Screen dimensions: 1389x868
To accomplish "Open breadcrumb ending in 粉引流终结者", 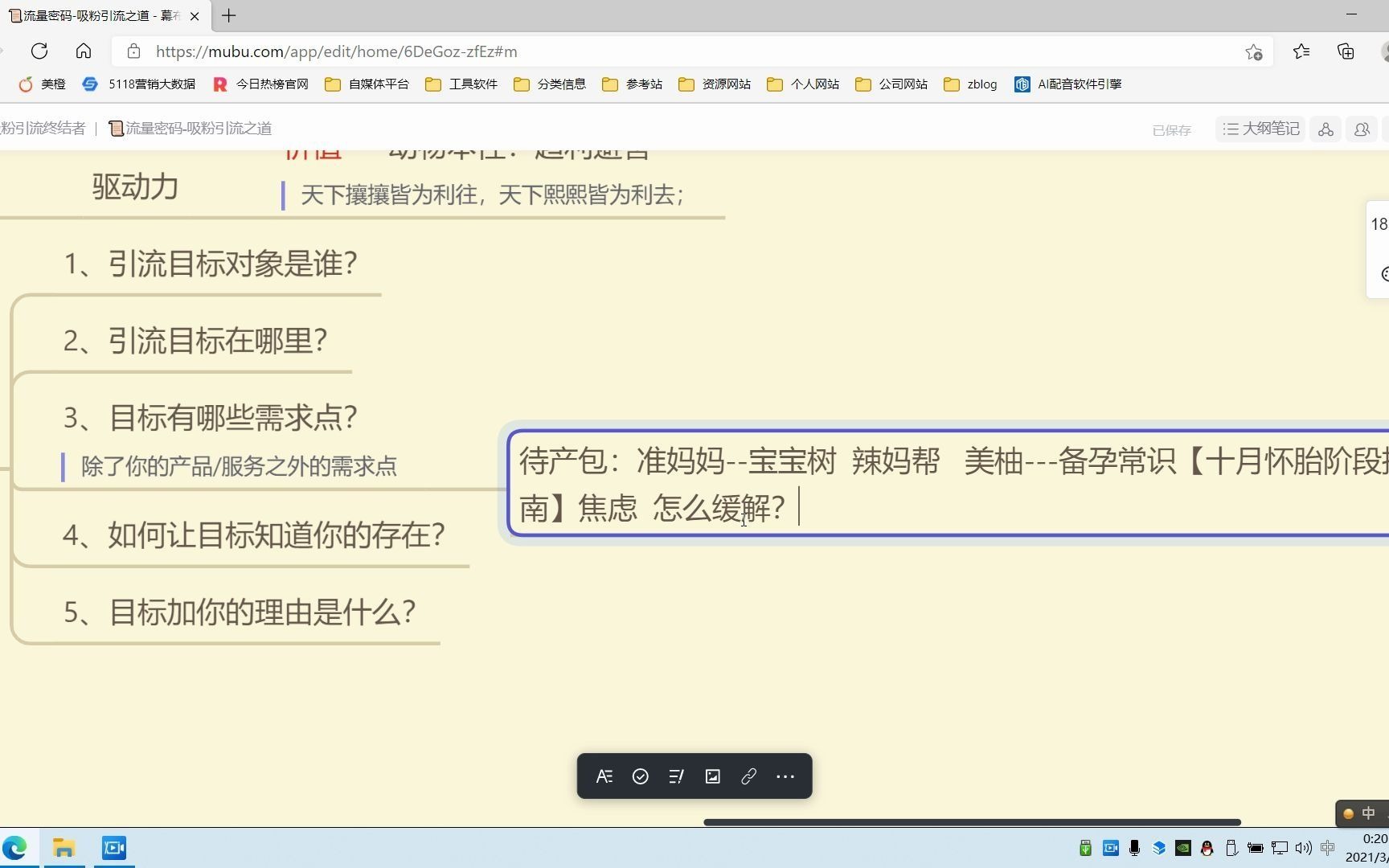I will pos(43,129).
